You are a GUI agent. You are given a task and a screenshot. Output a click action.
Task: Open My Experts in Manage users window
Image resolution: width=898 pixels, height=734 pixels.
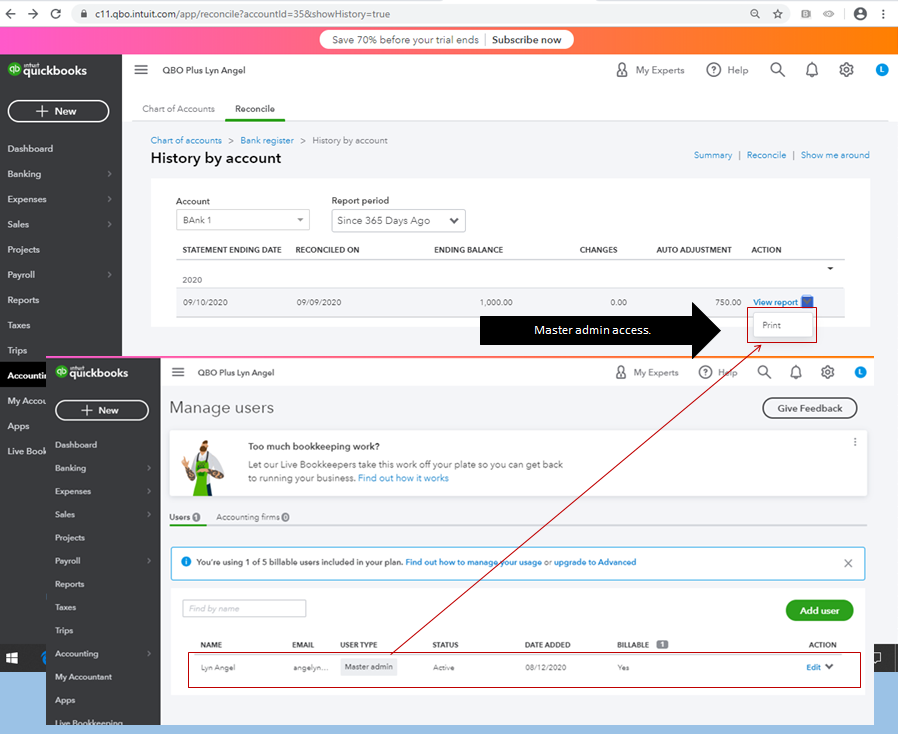click(647, 372)
